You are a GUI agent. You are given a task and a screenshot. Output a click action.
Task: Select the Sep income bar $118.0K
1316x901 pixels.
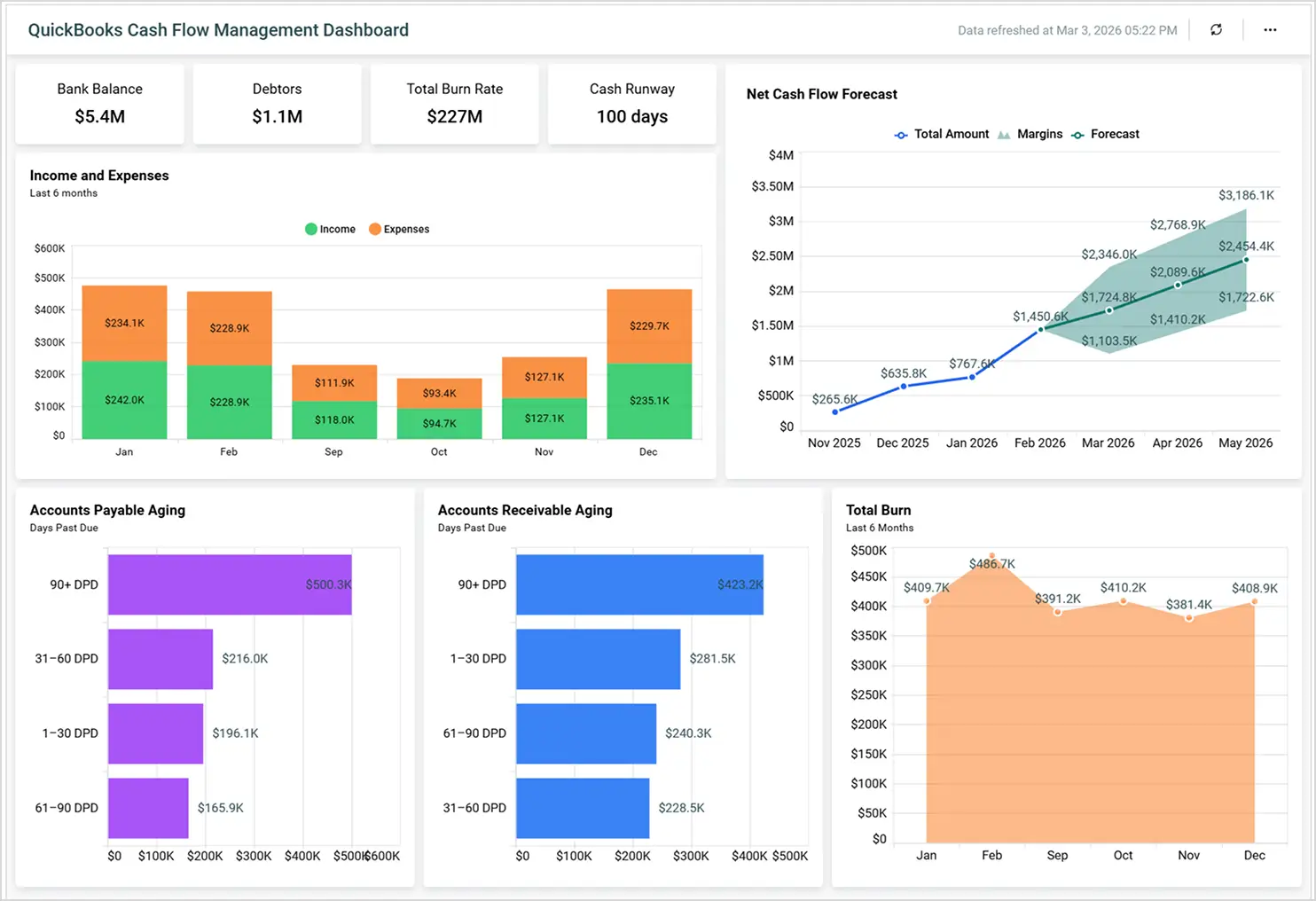[x=334, y=420]
